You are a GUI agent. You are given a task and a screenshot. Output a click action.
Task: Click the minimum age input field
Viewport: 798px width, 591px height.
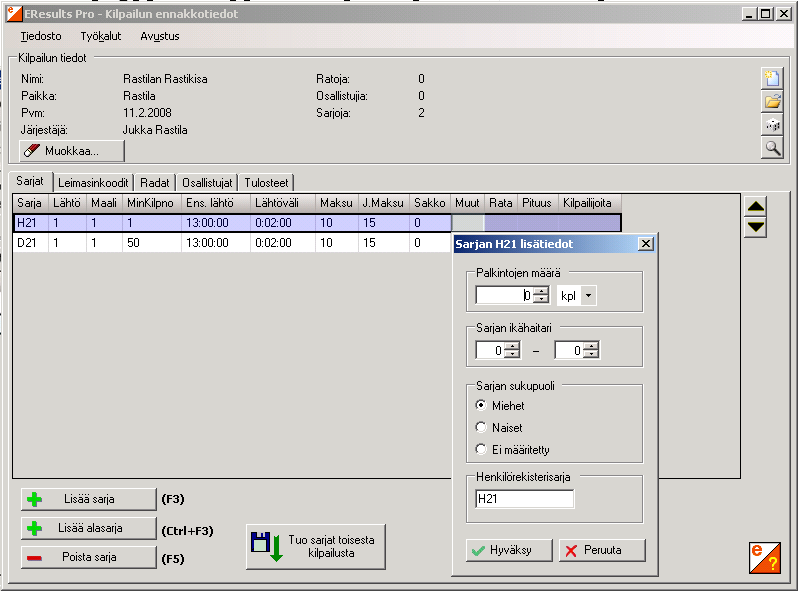click(x=491, y=350)
